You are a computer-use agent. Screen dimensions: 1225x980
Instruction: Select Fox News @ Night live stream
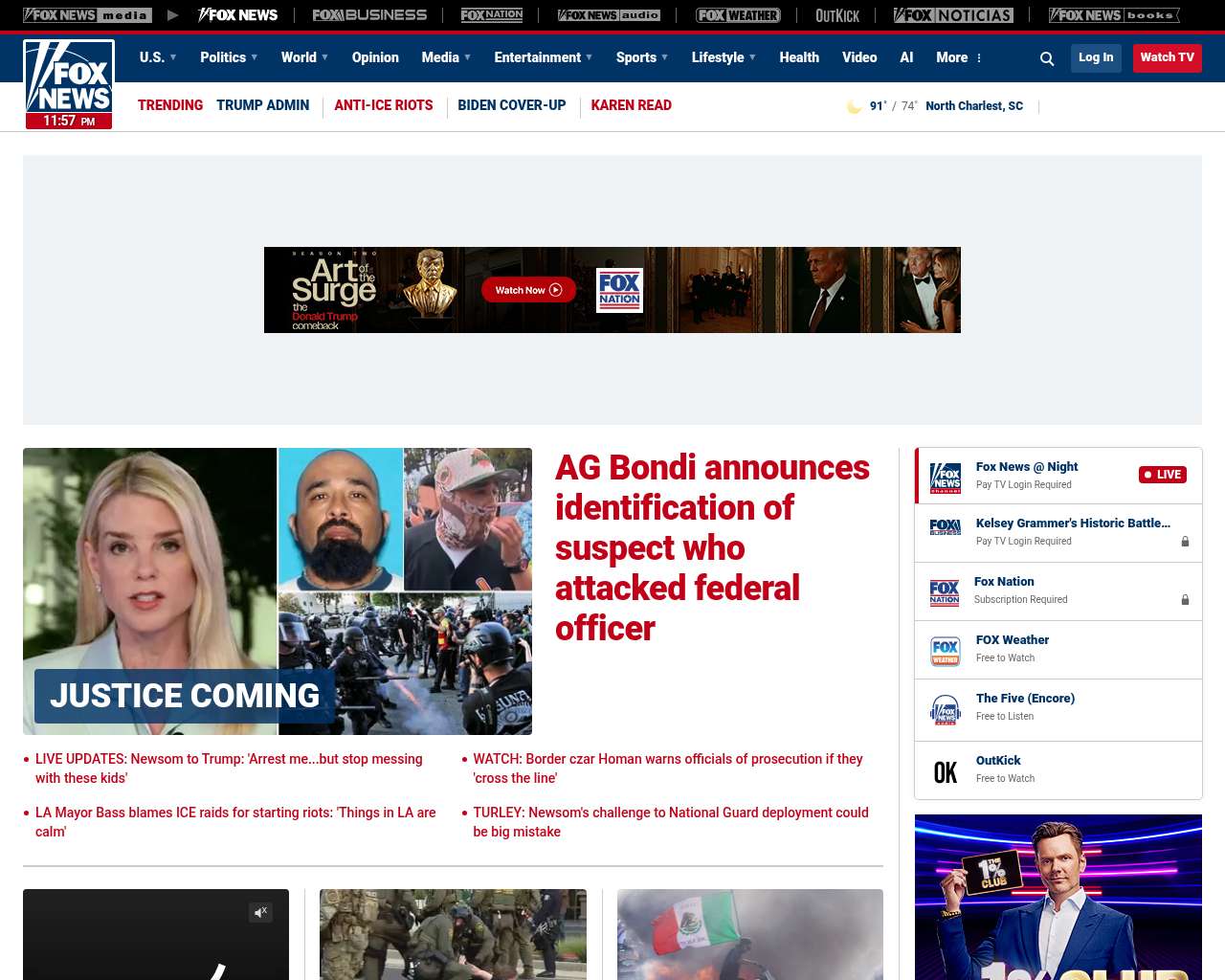point(1058,476)
